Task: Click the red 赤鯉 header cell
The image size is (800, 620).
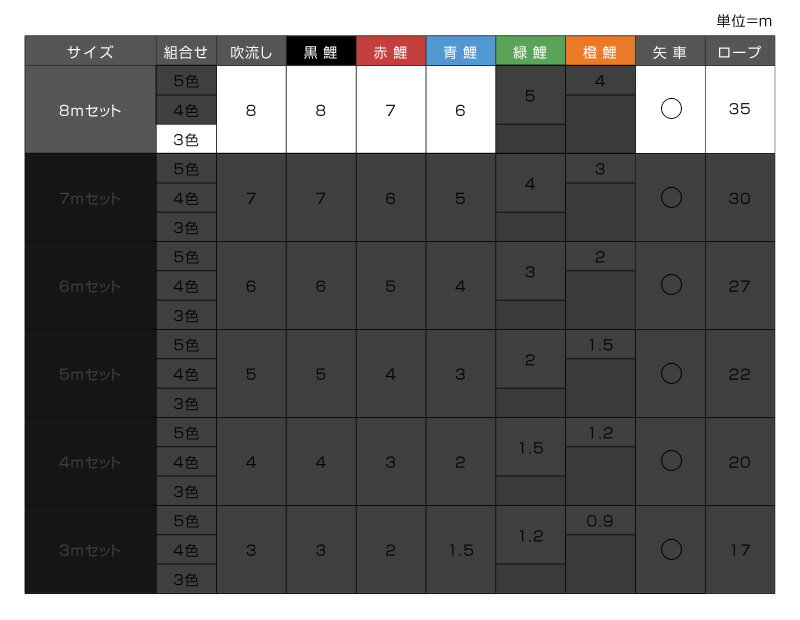Action: pyautogui.click(x=391, y=52)
